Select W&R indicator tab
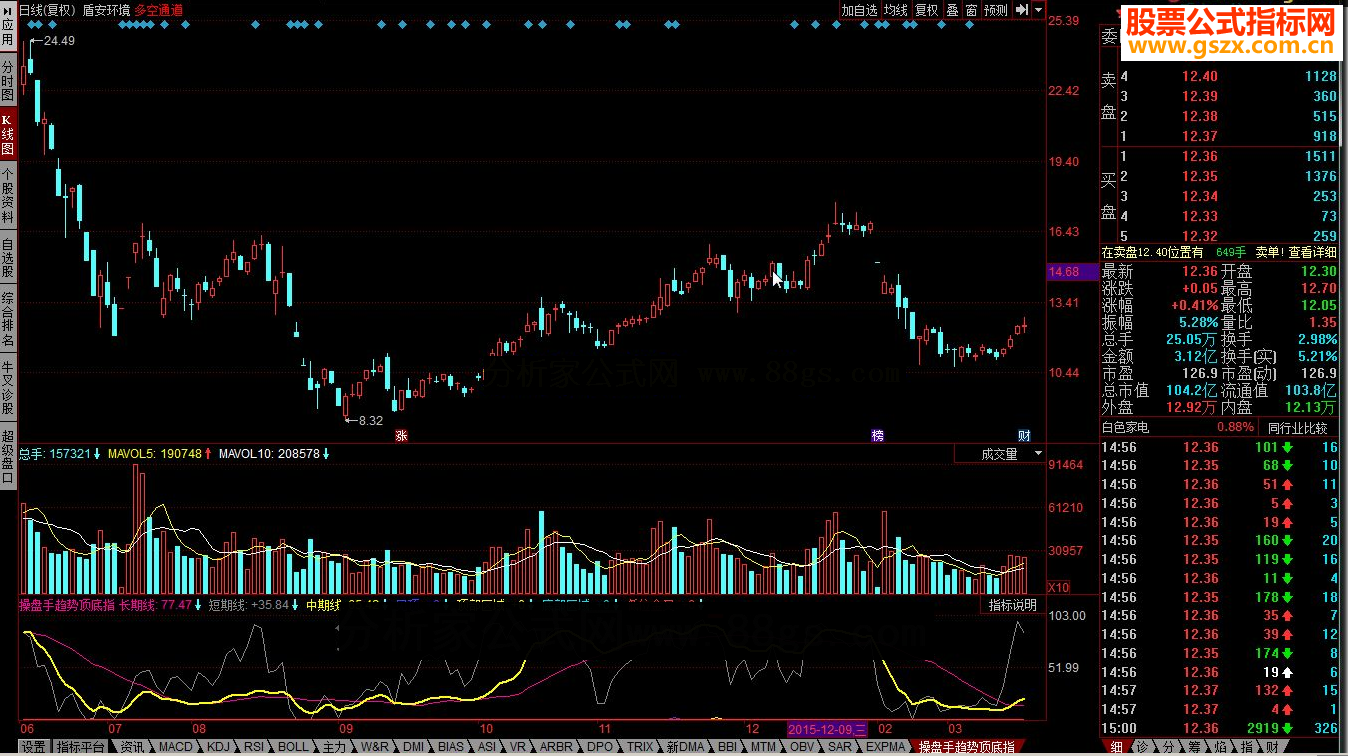The height and width of the screenshot is (756, 1348). (375, 747)
